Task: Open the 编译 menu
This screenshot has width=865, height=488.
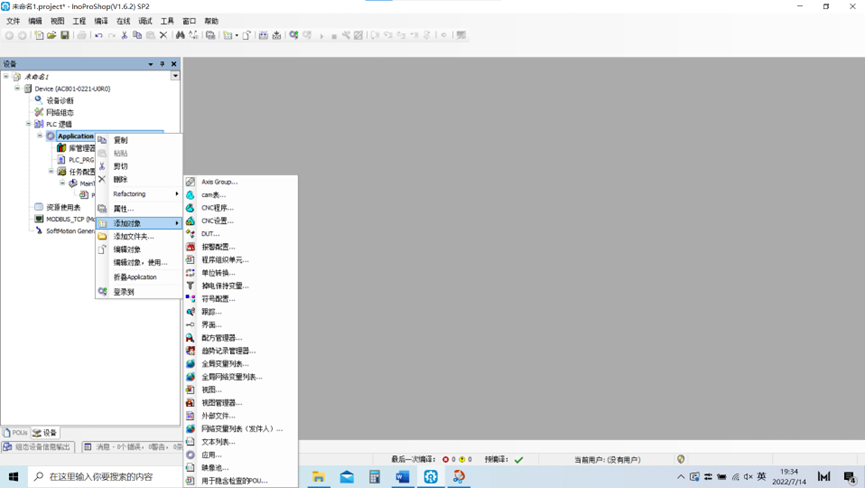Action: point(101,21)
